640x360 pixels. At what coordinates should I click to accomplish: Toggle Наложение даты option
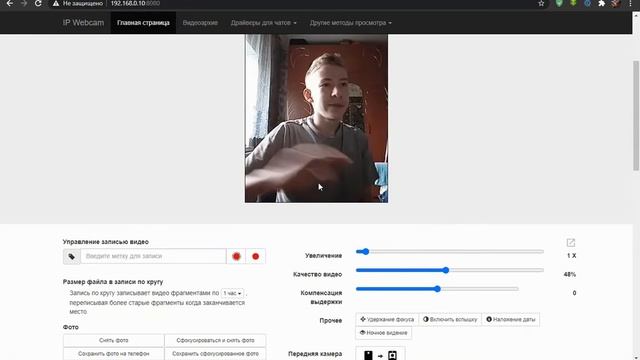point(511,320)
